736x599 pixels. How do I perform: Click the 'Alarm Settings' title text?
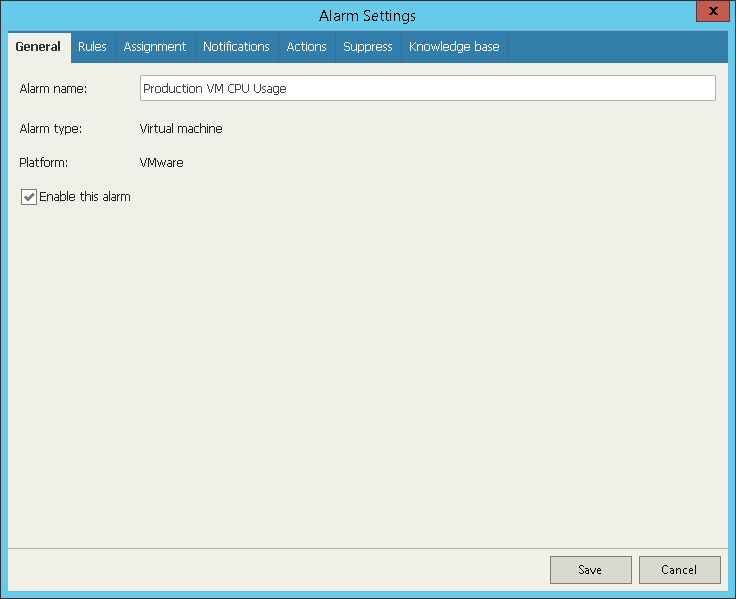click(368, 16)
